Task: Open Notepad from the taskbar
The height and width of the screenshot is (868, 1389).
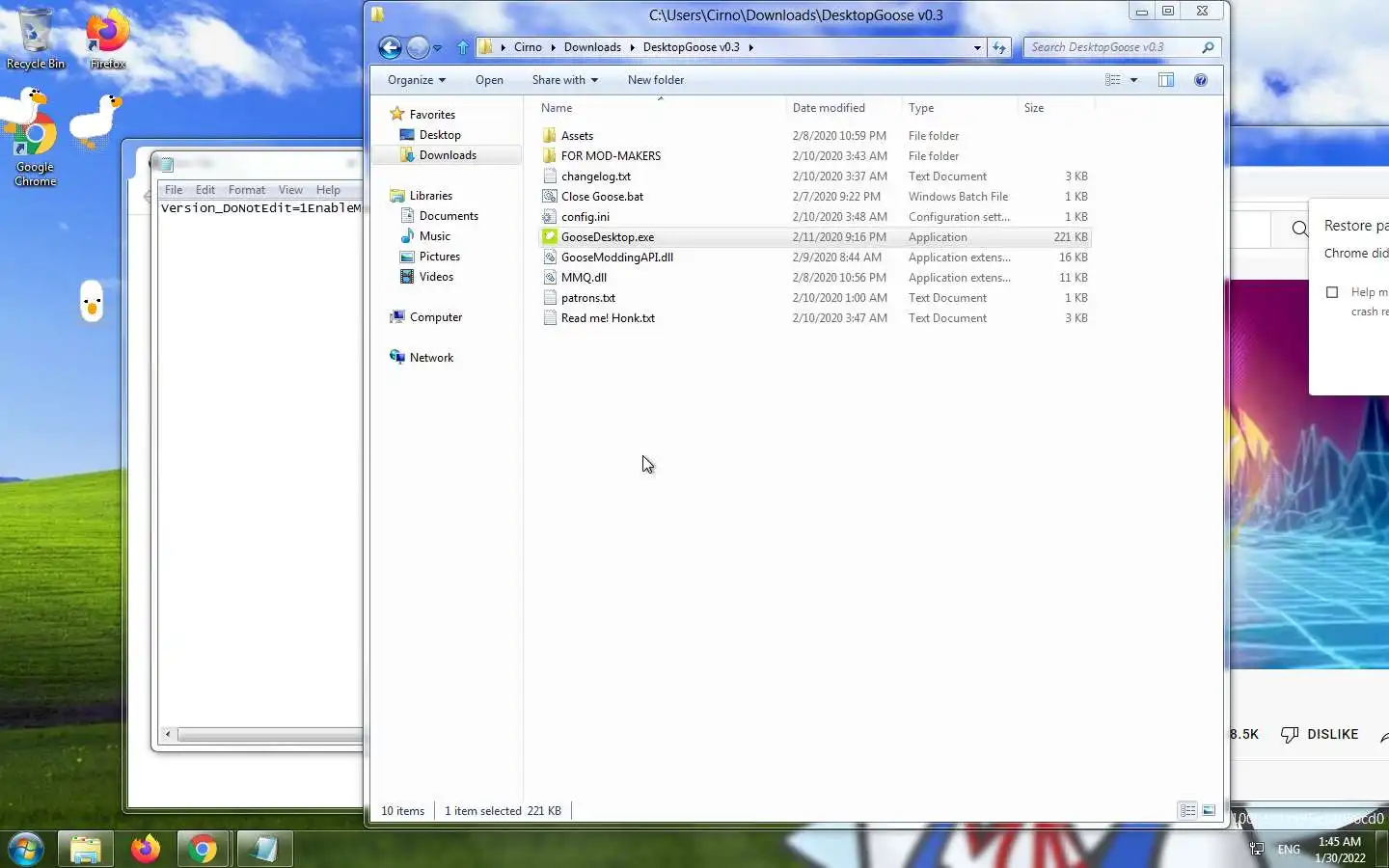Action: [x=264, y=850]
